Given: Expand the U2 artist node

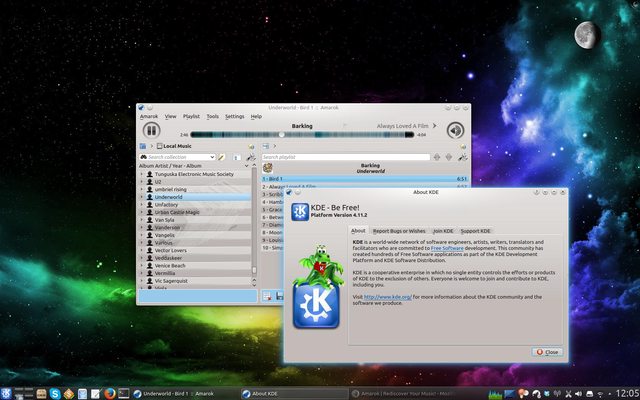Looking at the screenshot, I should click(x=142, y=182).
